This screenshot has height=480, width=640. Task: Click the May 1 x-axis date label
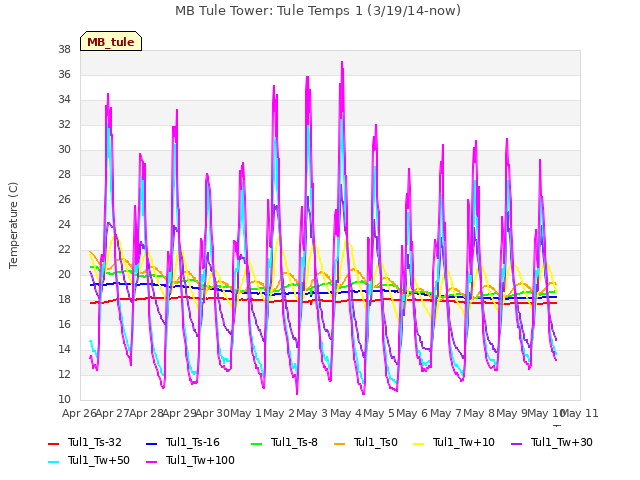(246, 413)
